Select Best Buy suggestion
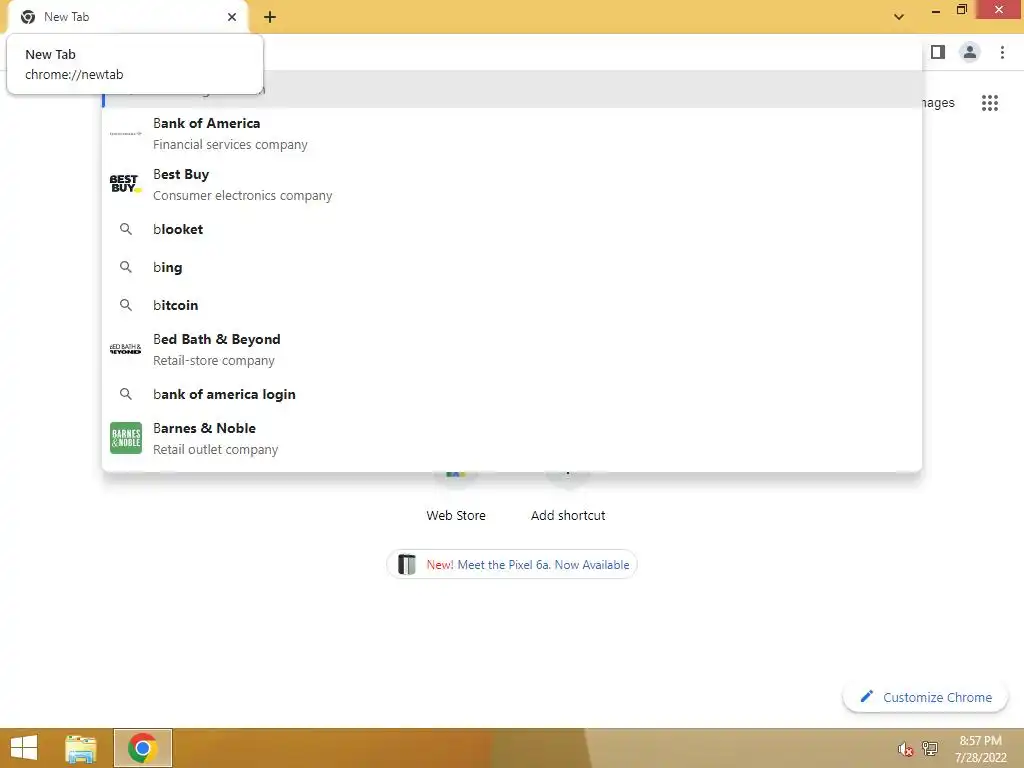Screen dimensions: 1024x768 pos(512,184)
